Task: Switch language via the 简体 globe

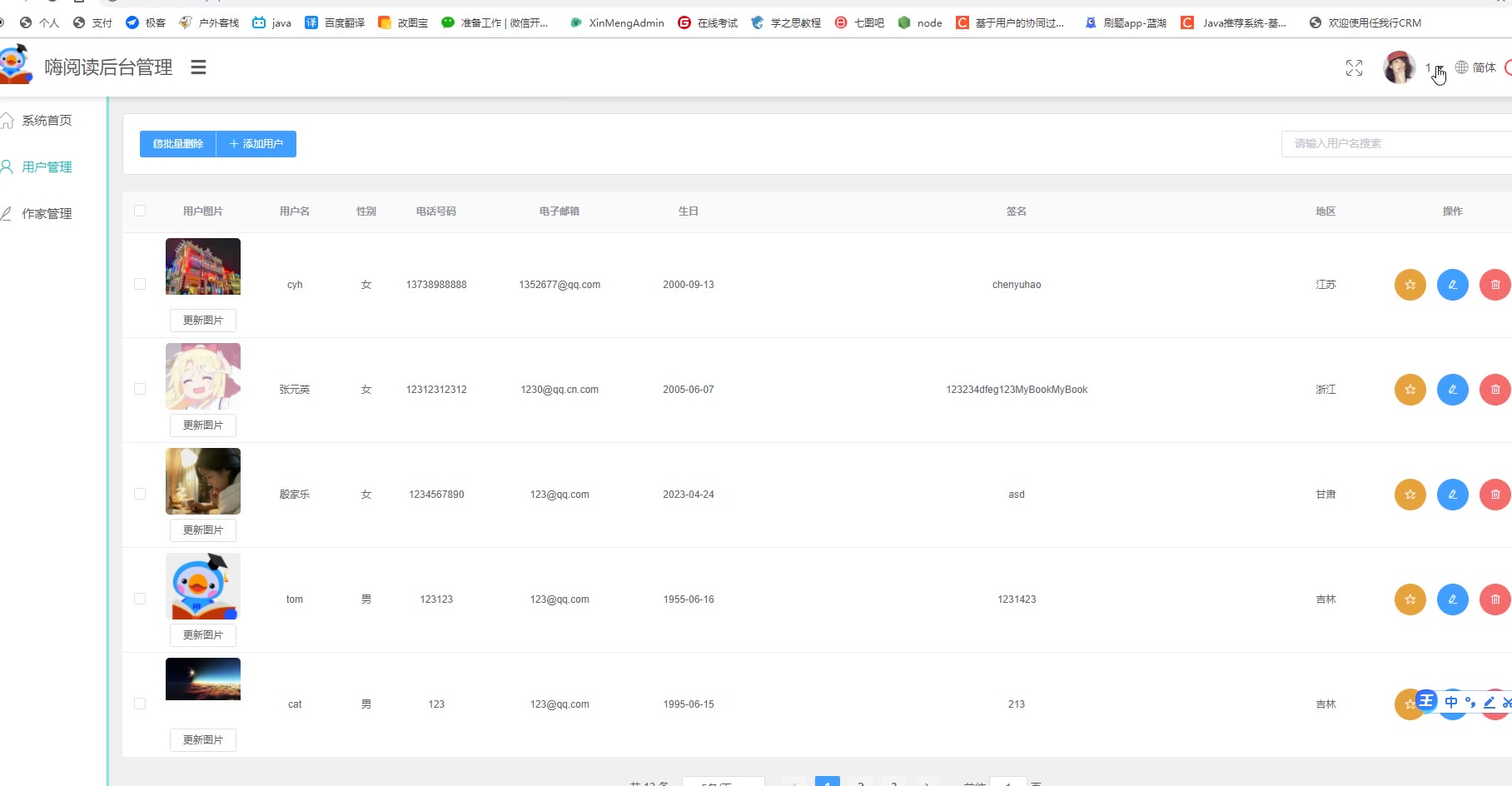Action: point(1475,67)
